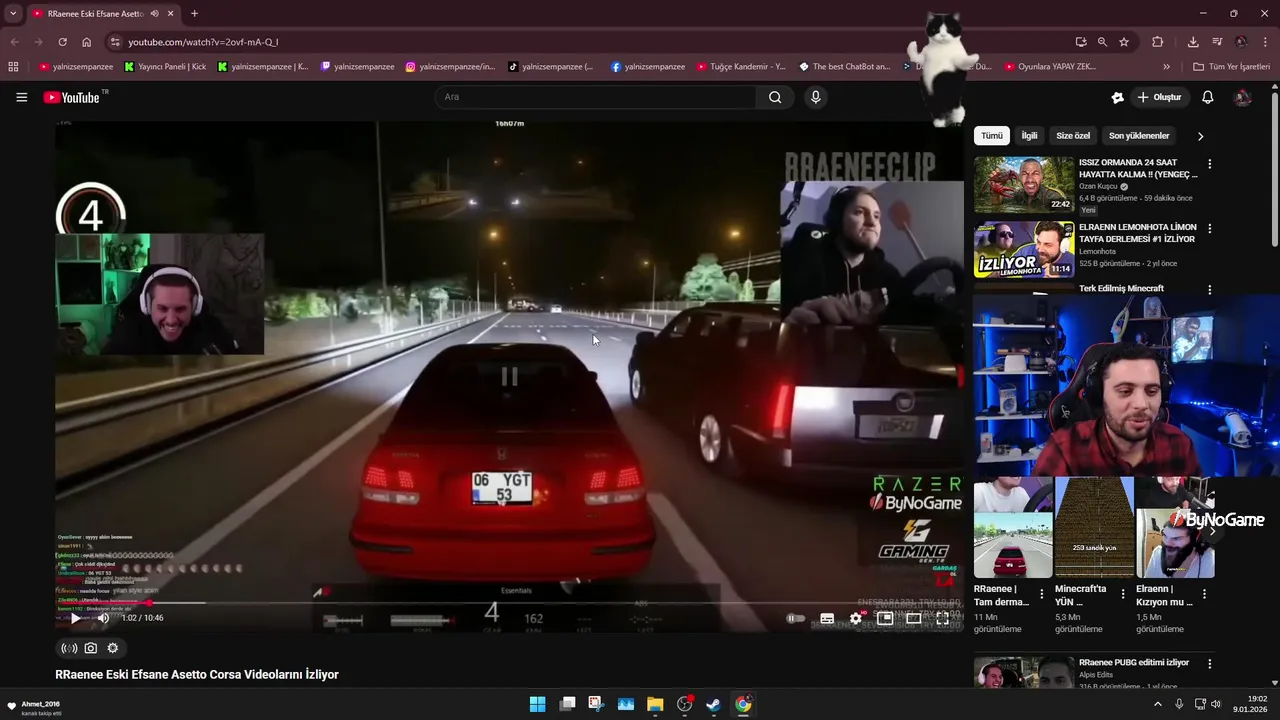The width and height of the screenshot is (1280, 720).
Task: Open the Windows Start button
Action: click(537, 704)
